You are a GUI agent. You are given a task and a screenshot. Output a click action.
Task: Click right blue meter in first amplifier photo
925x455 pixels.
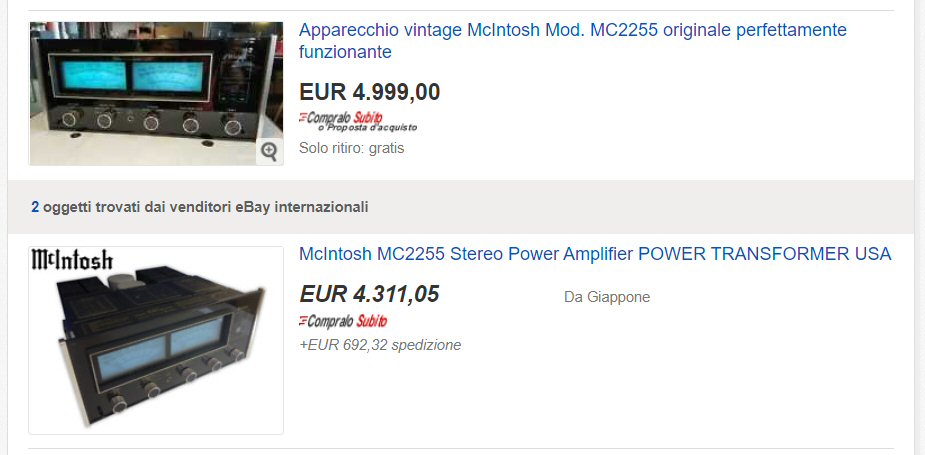(x=169, y=77)
